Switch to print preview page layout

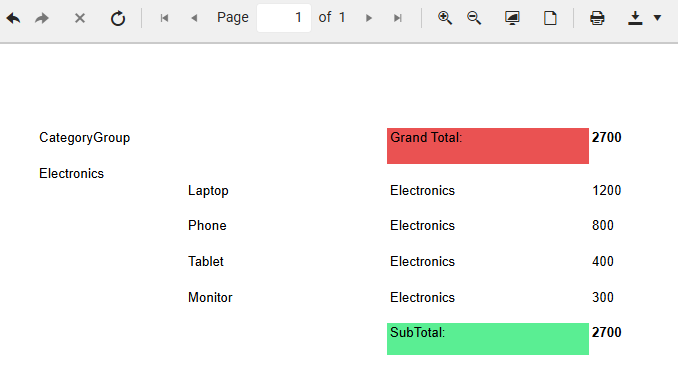[550, 18]
